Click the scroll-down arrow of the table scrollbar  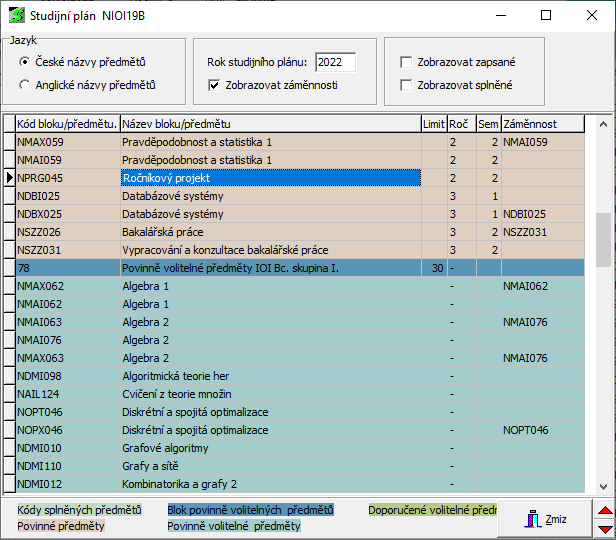point(603,485)
